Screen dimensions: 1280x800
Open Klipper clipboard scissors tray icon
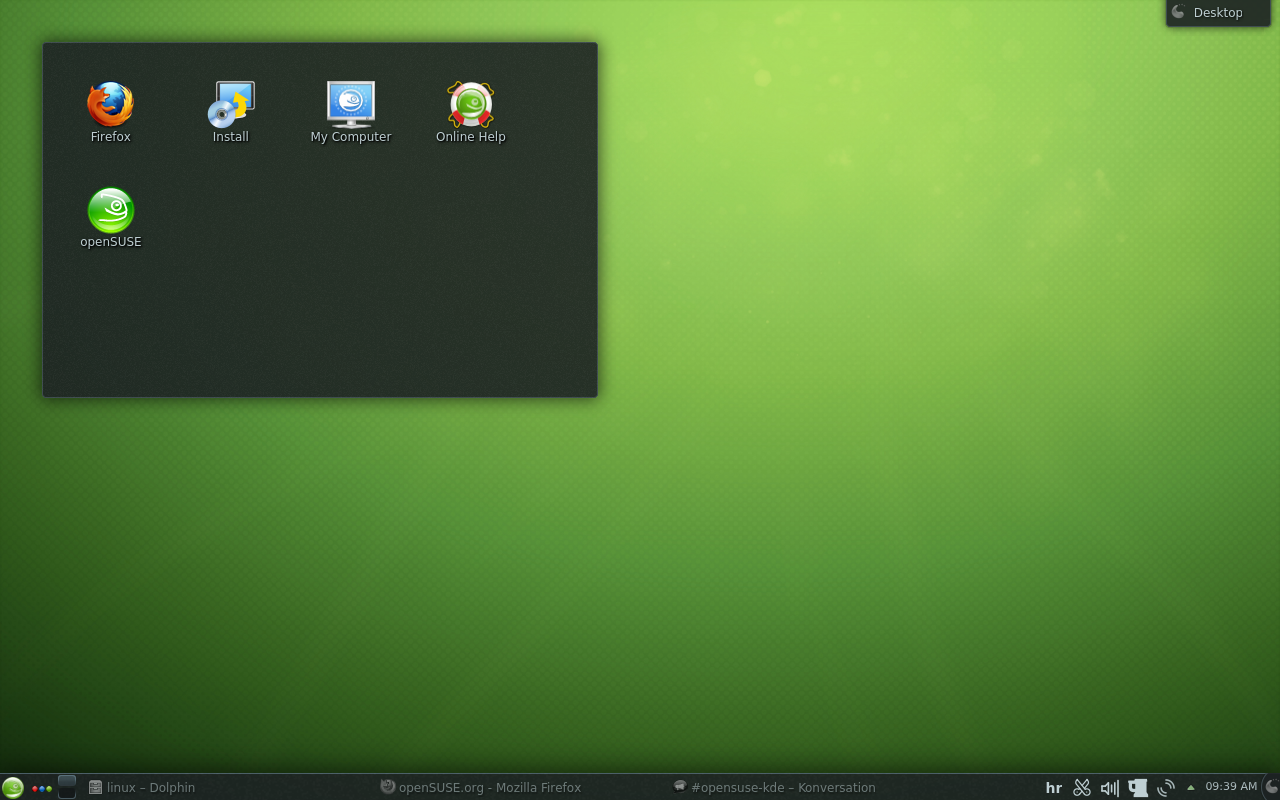click(1081, 787)
